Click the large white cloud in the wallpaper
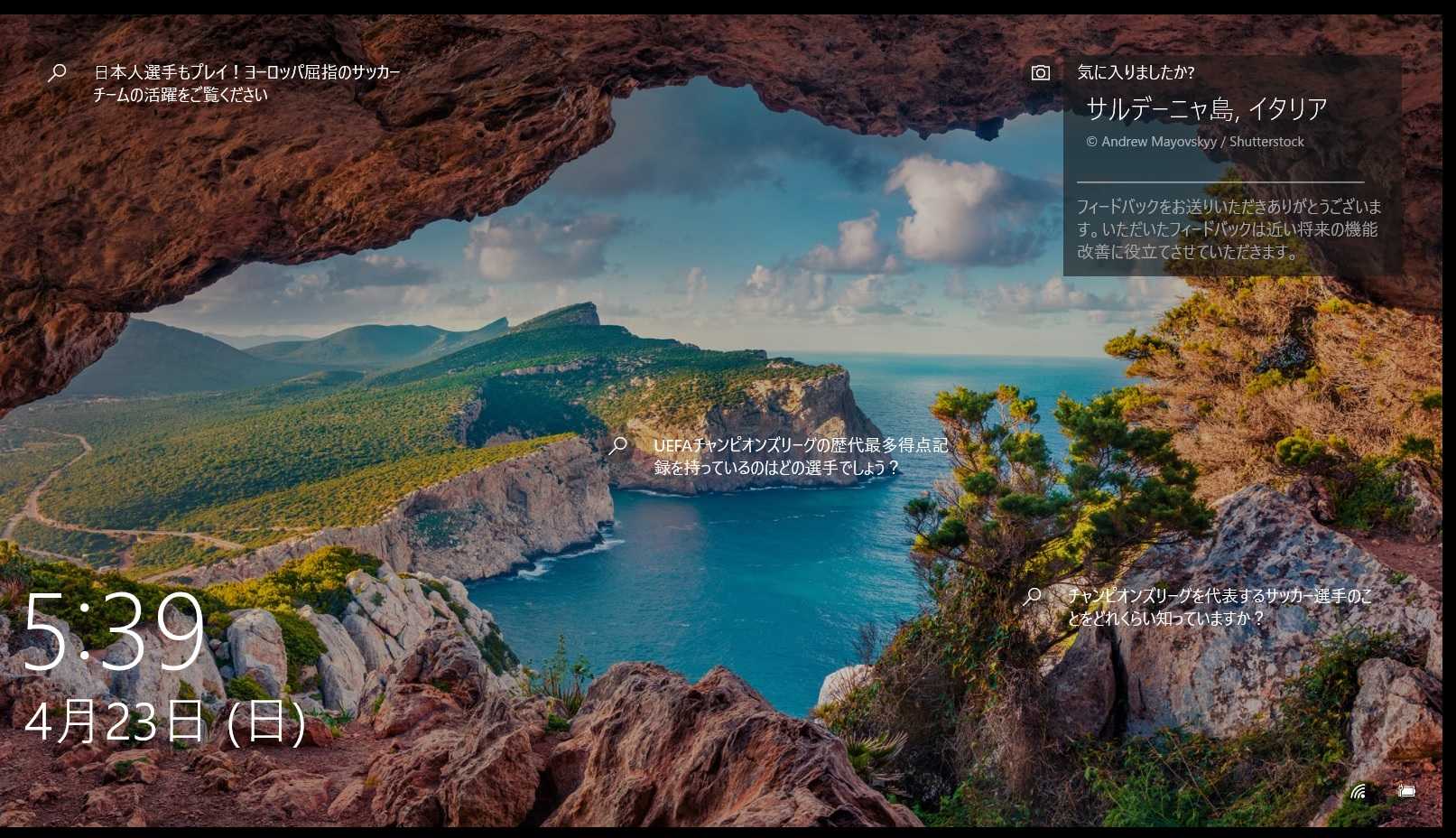This screenshot has height=838, width=1456. point(957,208)
